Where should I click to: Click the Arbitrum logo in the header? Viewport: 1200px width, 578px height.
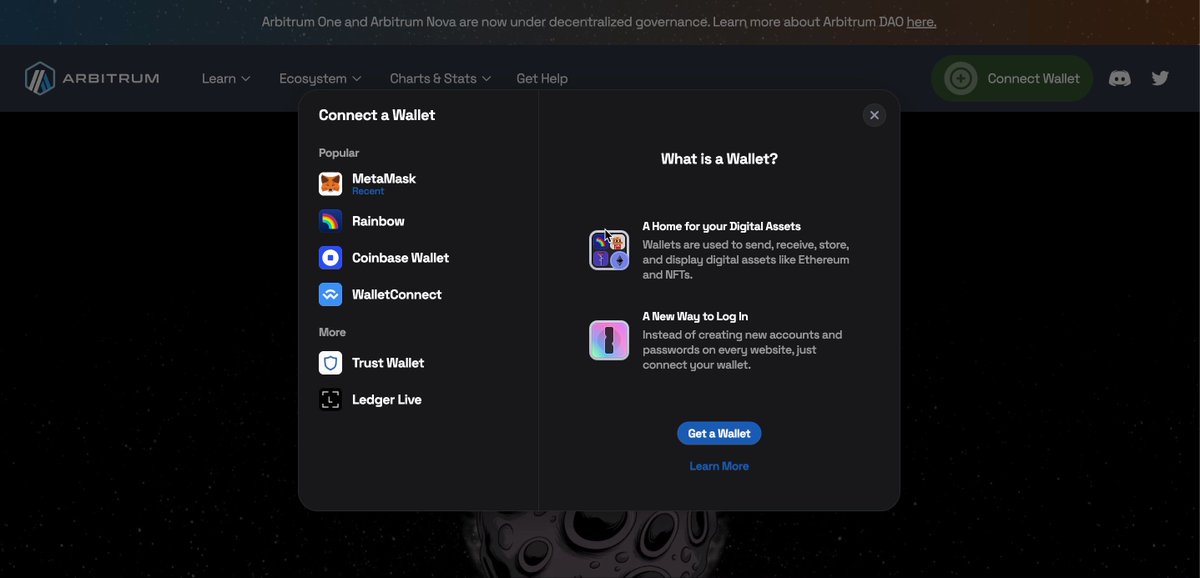(x=92, y=78)
